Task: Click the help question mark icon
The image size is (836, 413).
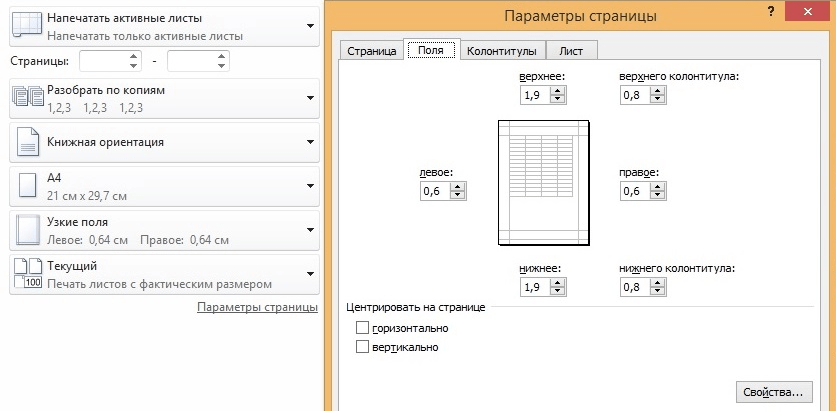Action: tap(771, 12)
